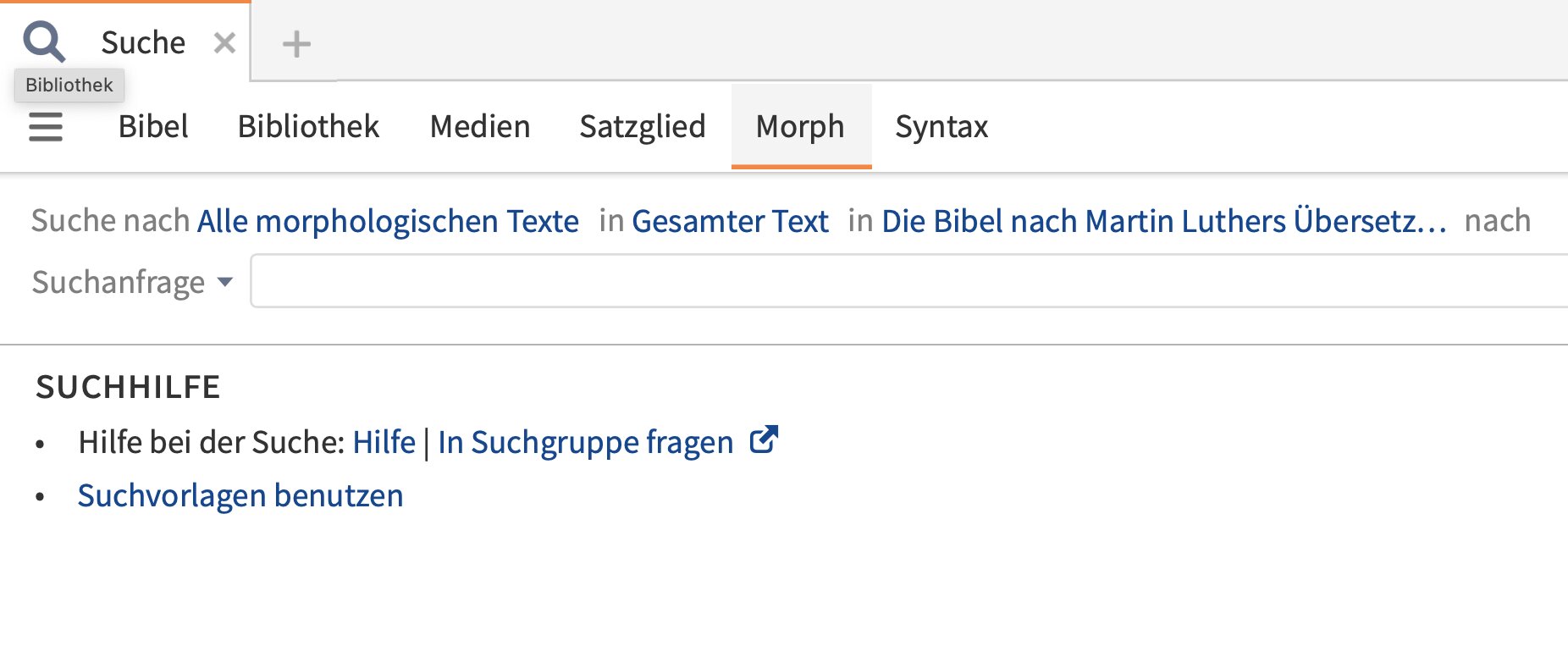1568x652 pixels.
Task: Switch to the Bibliothek search tab
Action: (308, 127)
